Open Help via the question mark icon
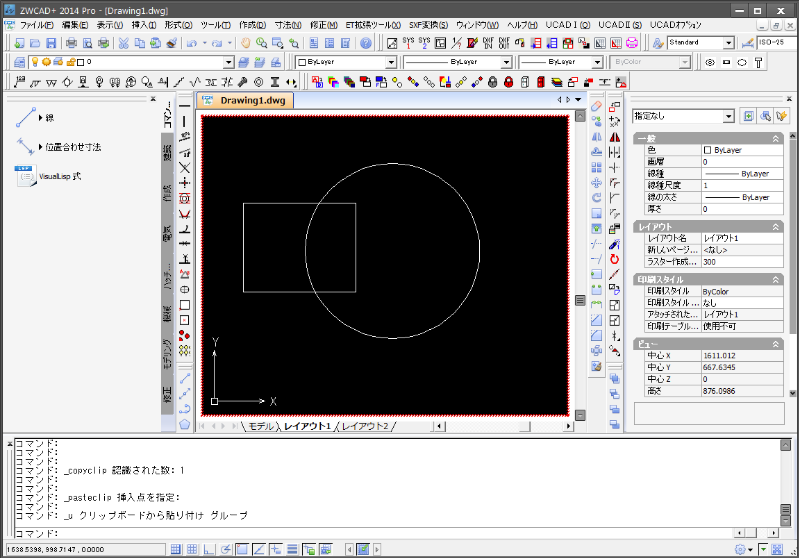The height and width of the screenshot is (558, 799). 366,43
